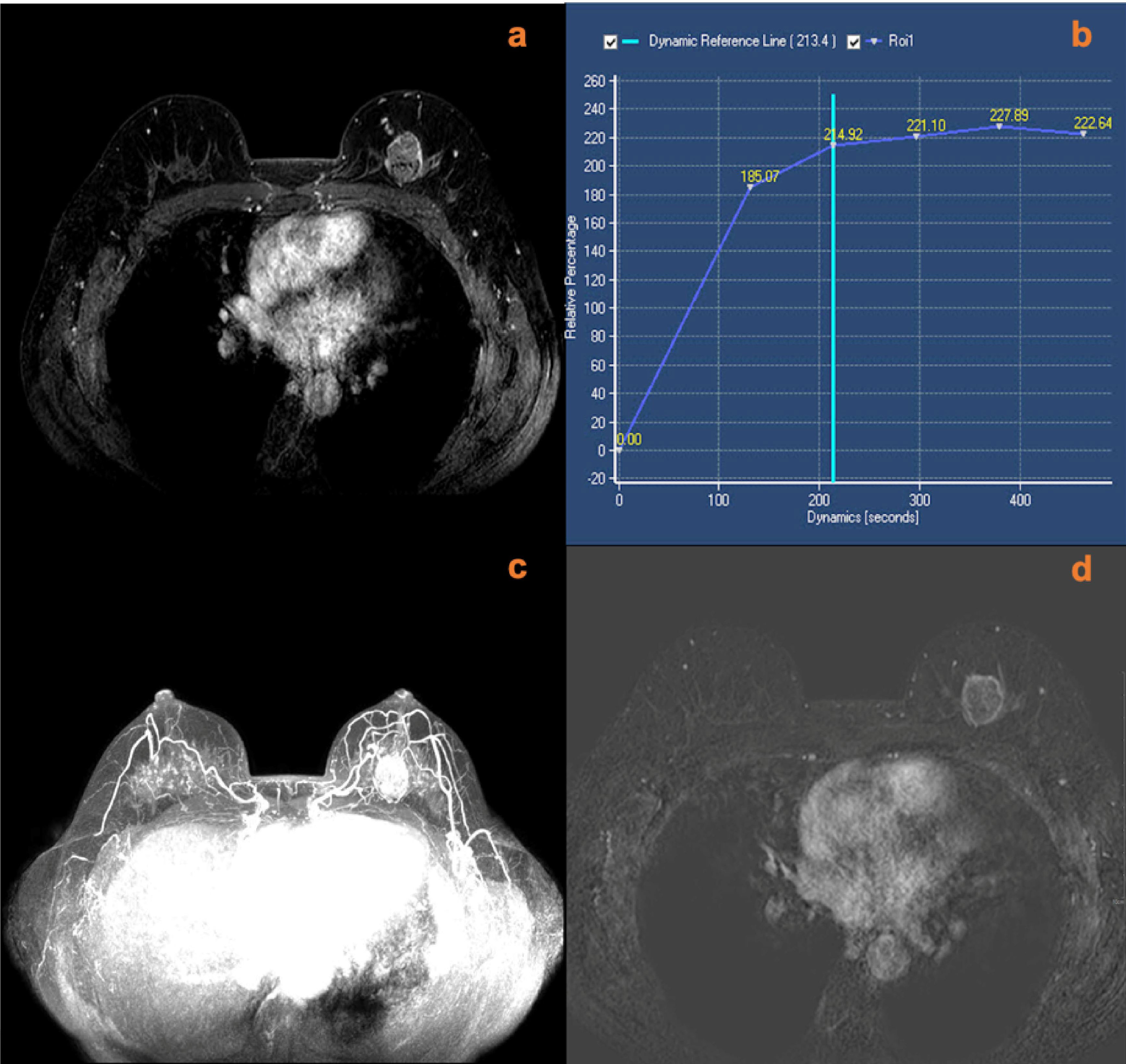Select the 227.89 data point
This screenshot has width=1126, height=1064.
tap(999, 126)
